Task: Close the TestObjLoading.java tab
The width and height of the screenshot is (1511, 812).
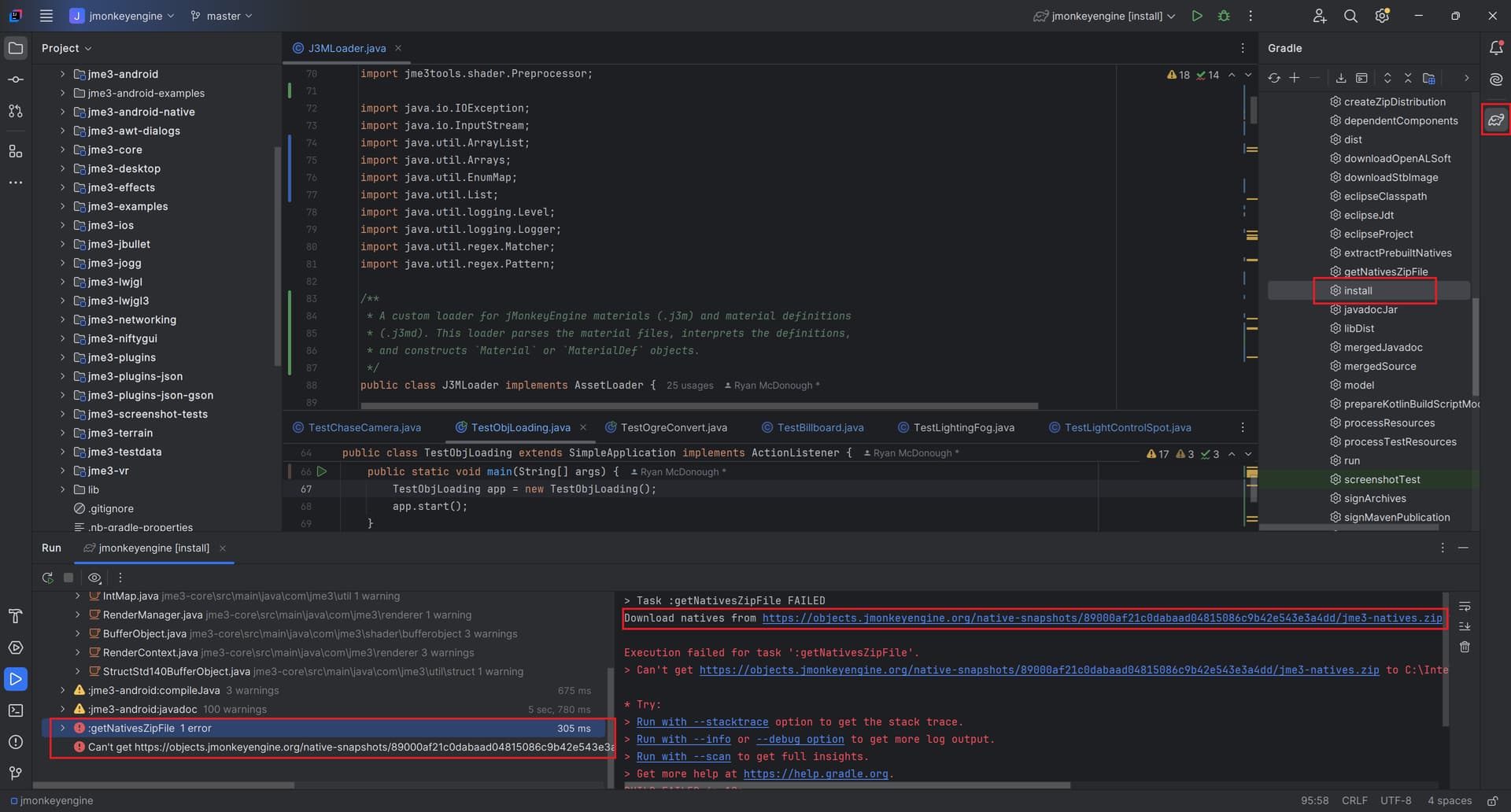Action: pos(583,427)
